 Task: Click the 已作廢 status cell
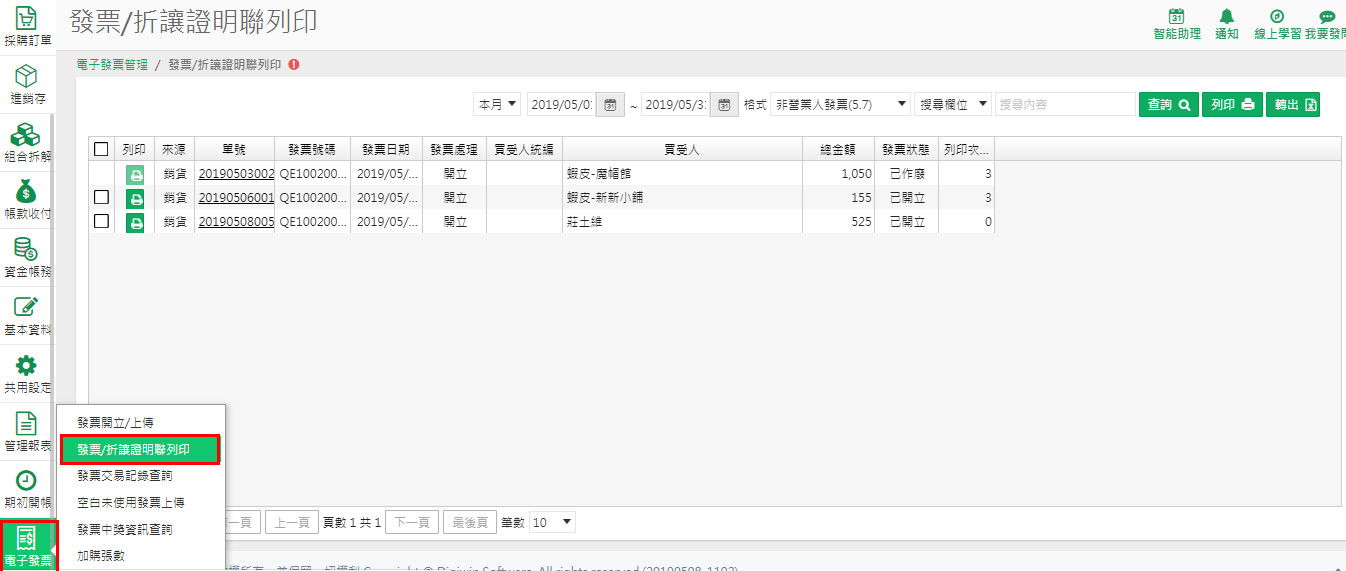tap(907, 174)
